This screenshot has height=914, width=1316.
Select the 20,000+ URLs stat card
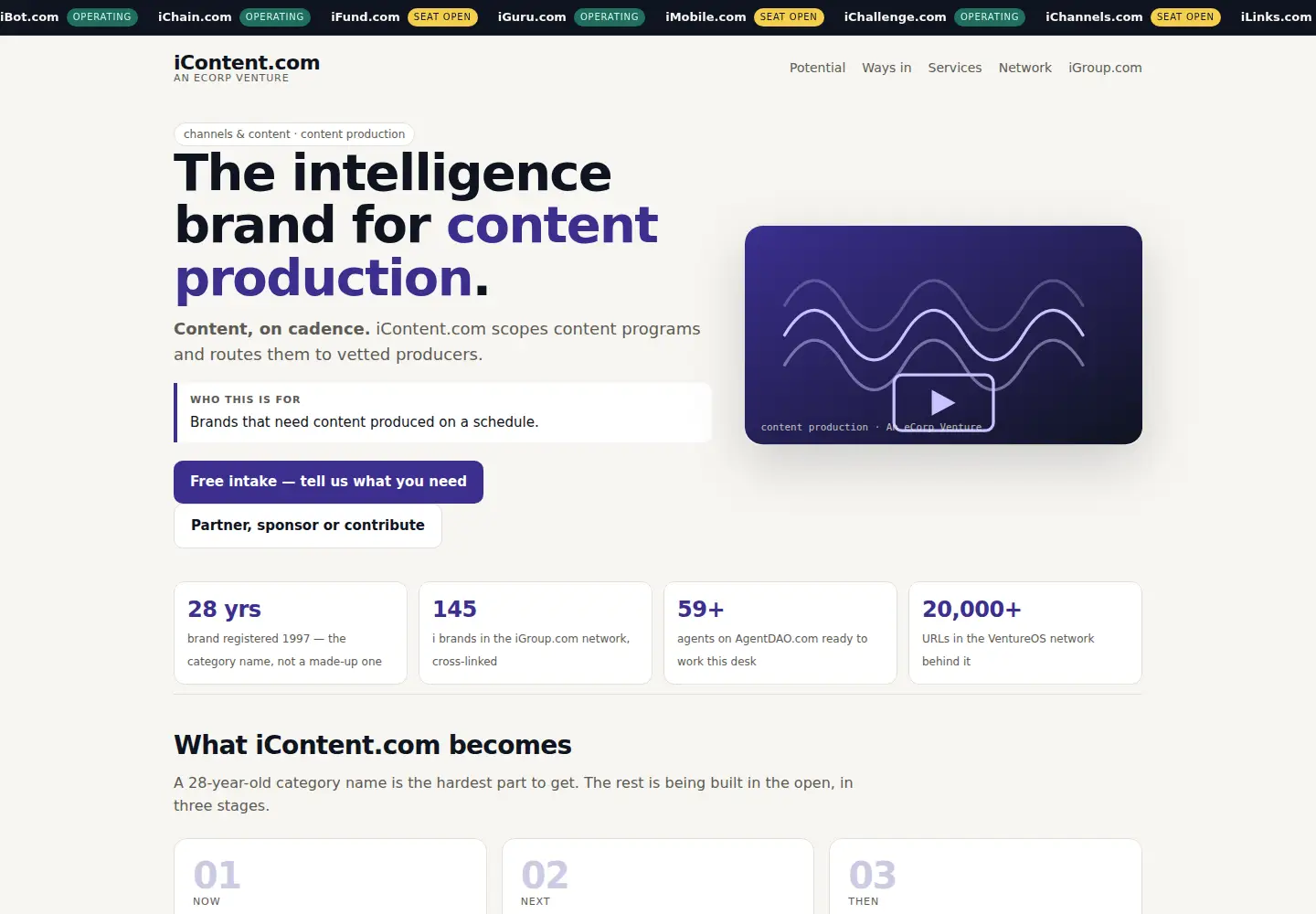[x=1025, y=633]
